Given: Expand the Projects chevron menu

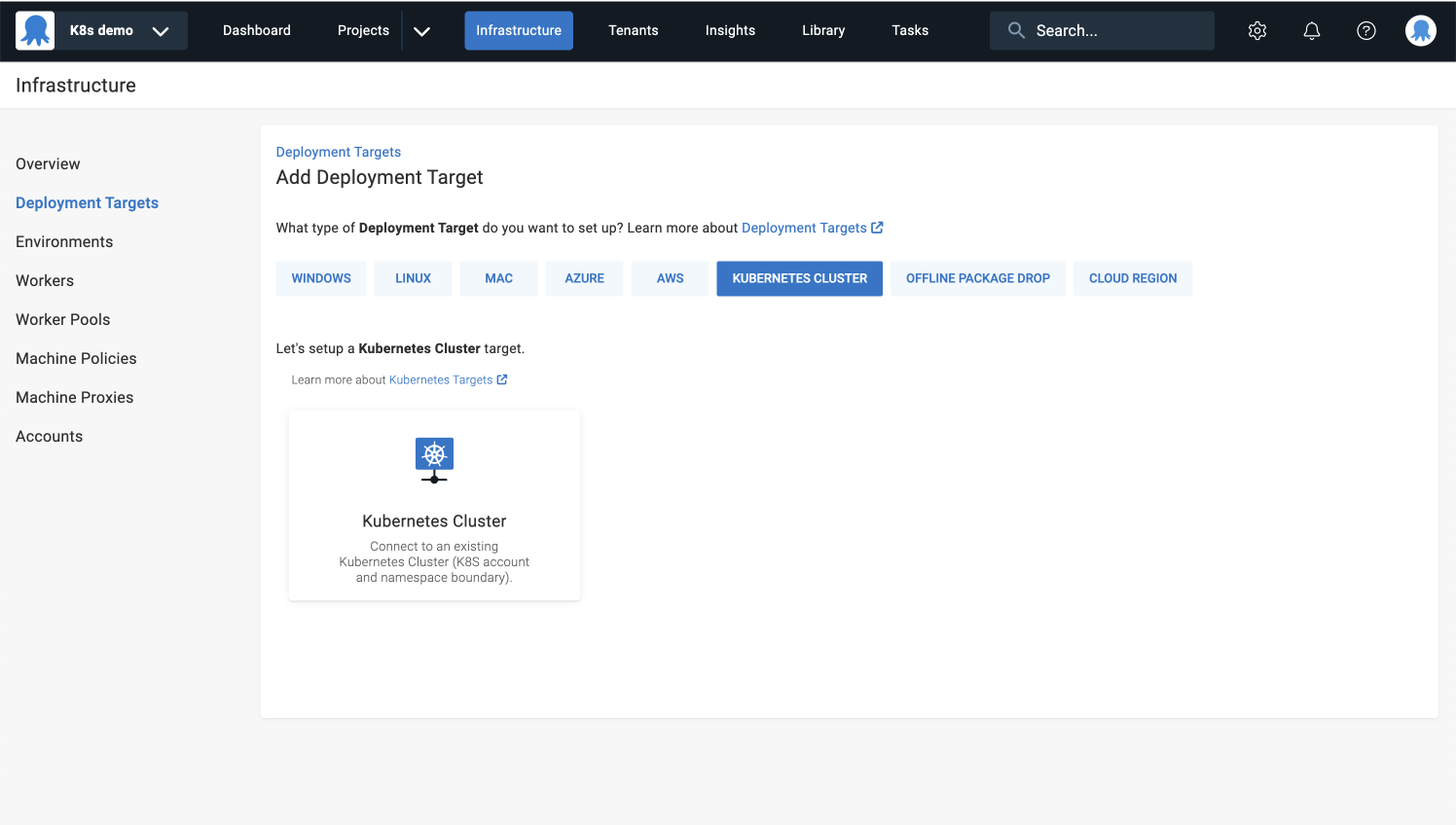Looking at the screenshot, I should tap(421, 30).
